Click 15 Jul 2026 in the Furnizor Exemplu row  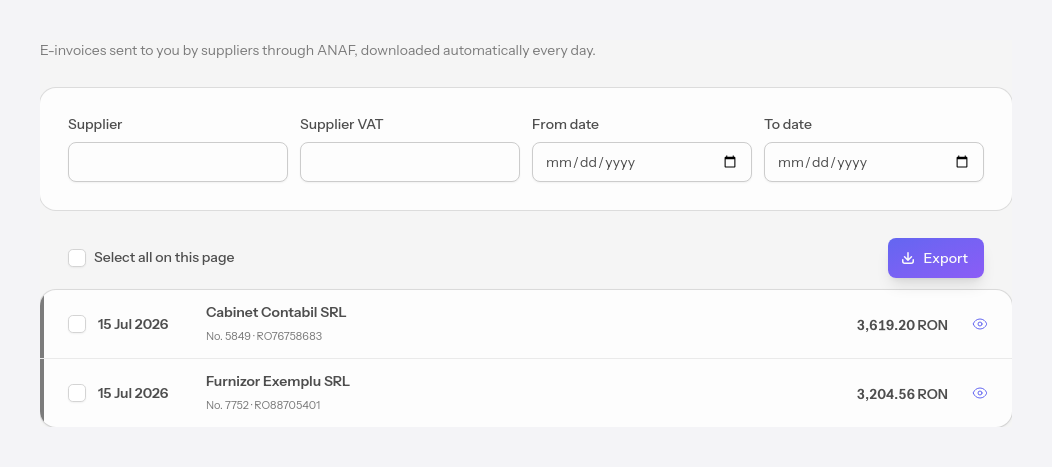pos(133,393)
